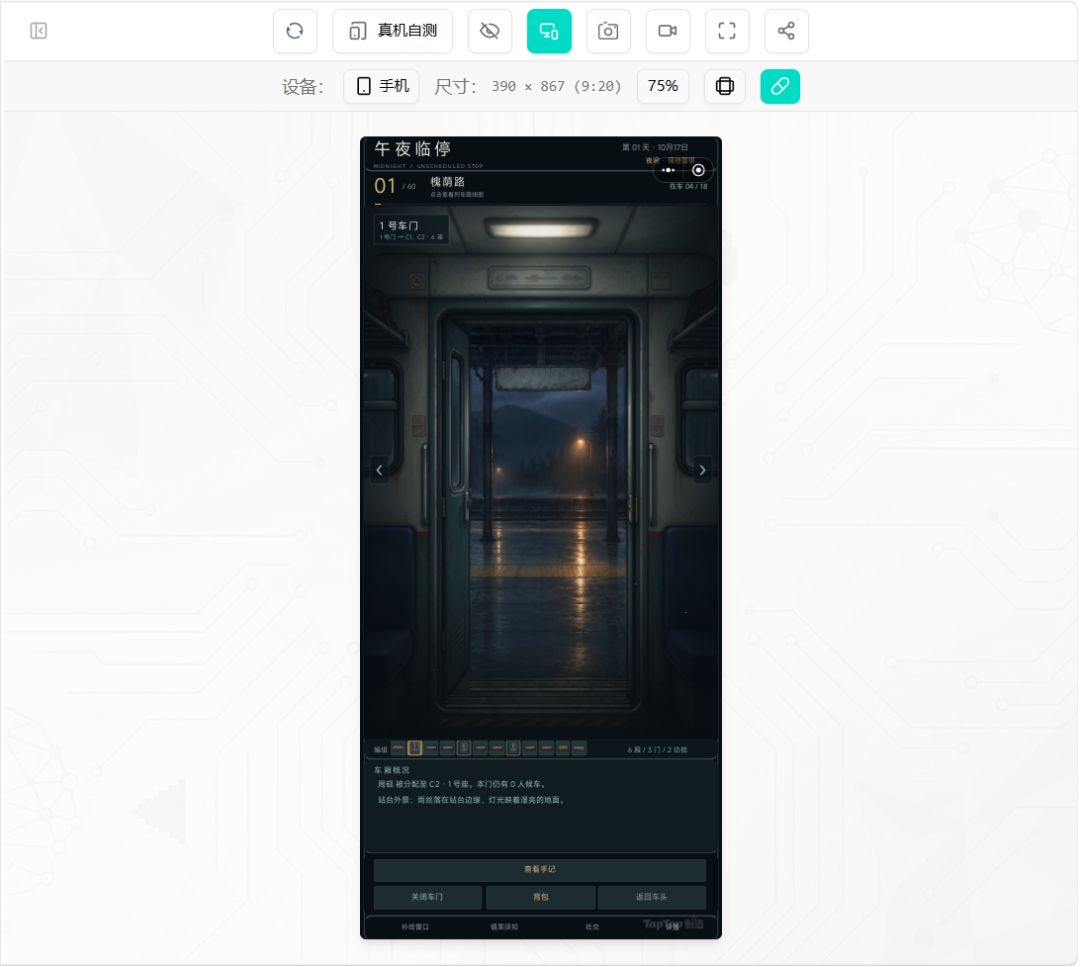Toggle the crossed-out eye visibility icon

click(490, 31)
